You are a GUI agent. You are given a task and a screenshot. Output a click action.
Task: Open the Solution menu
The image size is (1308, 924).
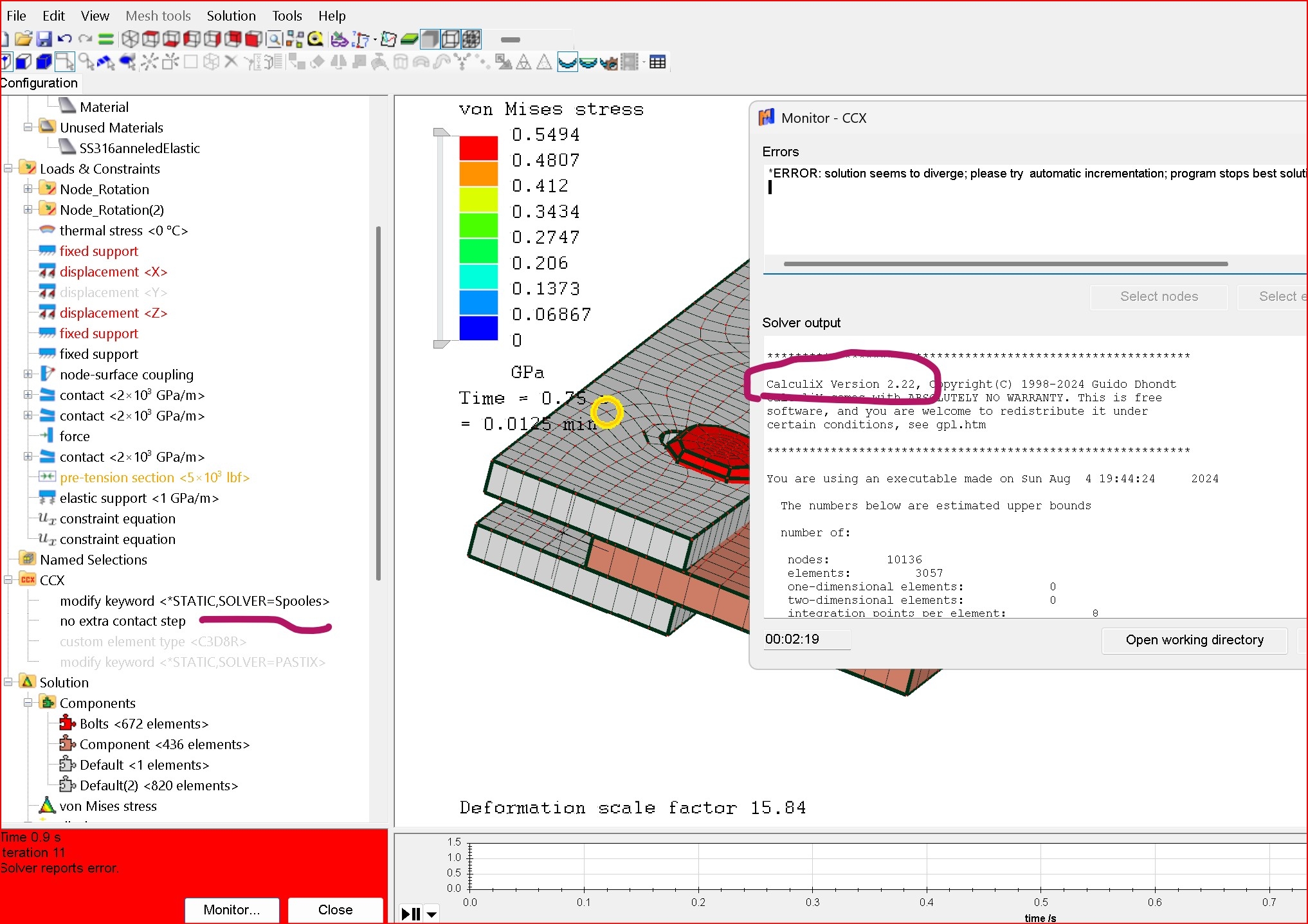231,15
